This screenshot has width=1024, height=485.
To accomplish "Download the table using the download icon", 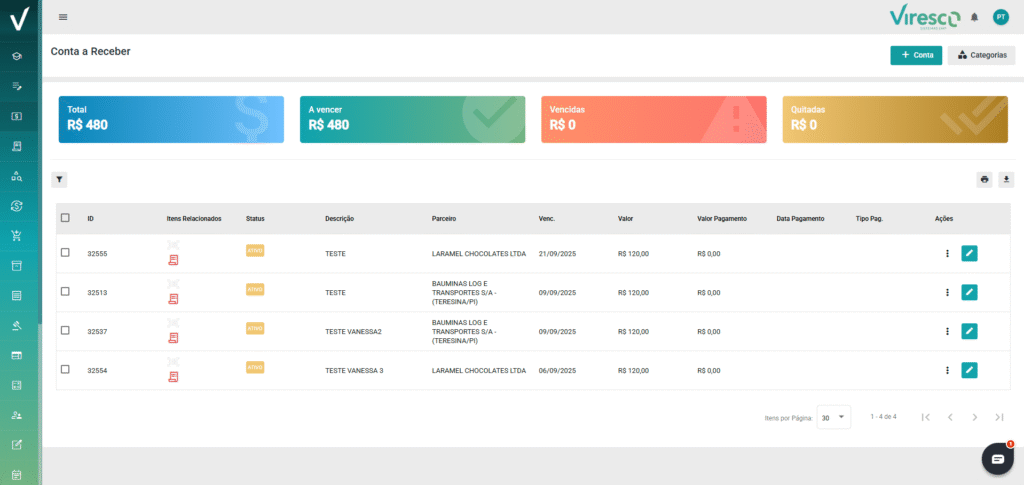I will (1006, 180).
